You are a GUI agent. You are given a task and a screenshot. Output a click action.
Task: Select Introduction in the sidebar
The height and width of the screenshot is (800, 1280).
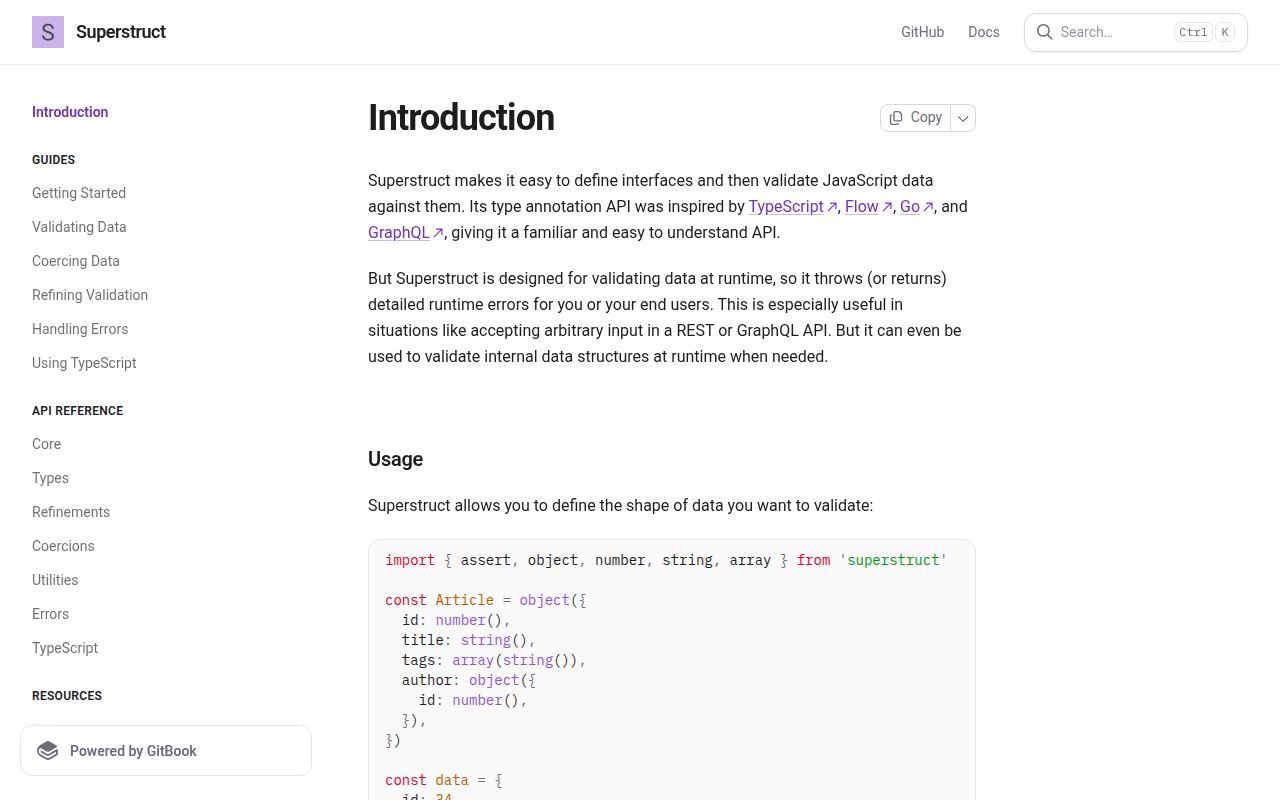tap(70, 112)
